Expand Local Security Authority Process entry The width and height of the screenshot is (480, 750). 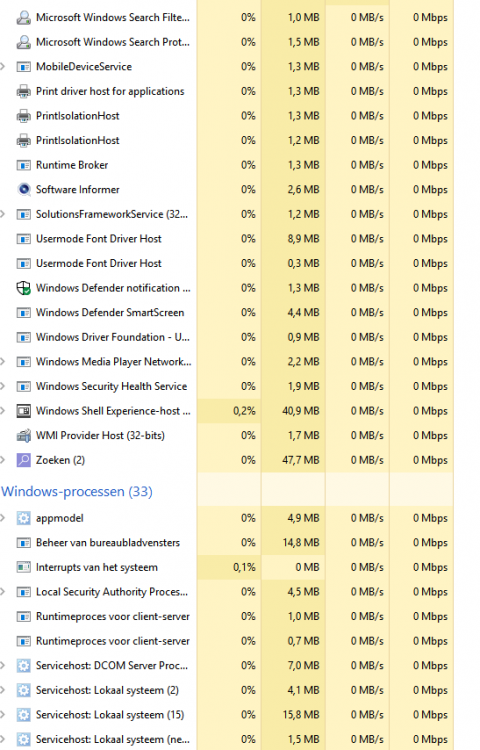tap(3, 592)
